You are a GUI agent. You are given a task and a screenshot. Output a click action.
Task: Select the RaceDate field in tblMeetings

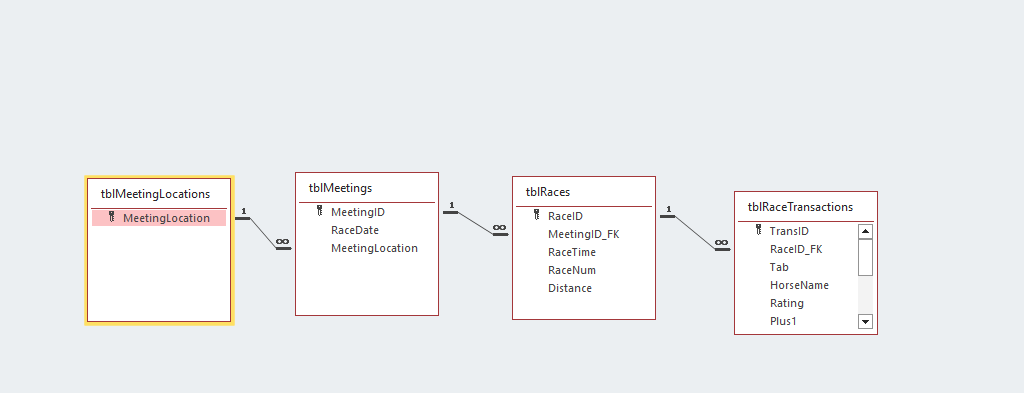pos(355,230)
